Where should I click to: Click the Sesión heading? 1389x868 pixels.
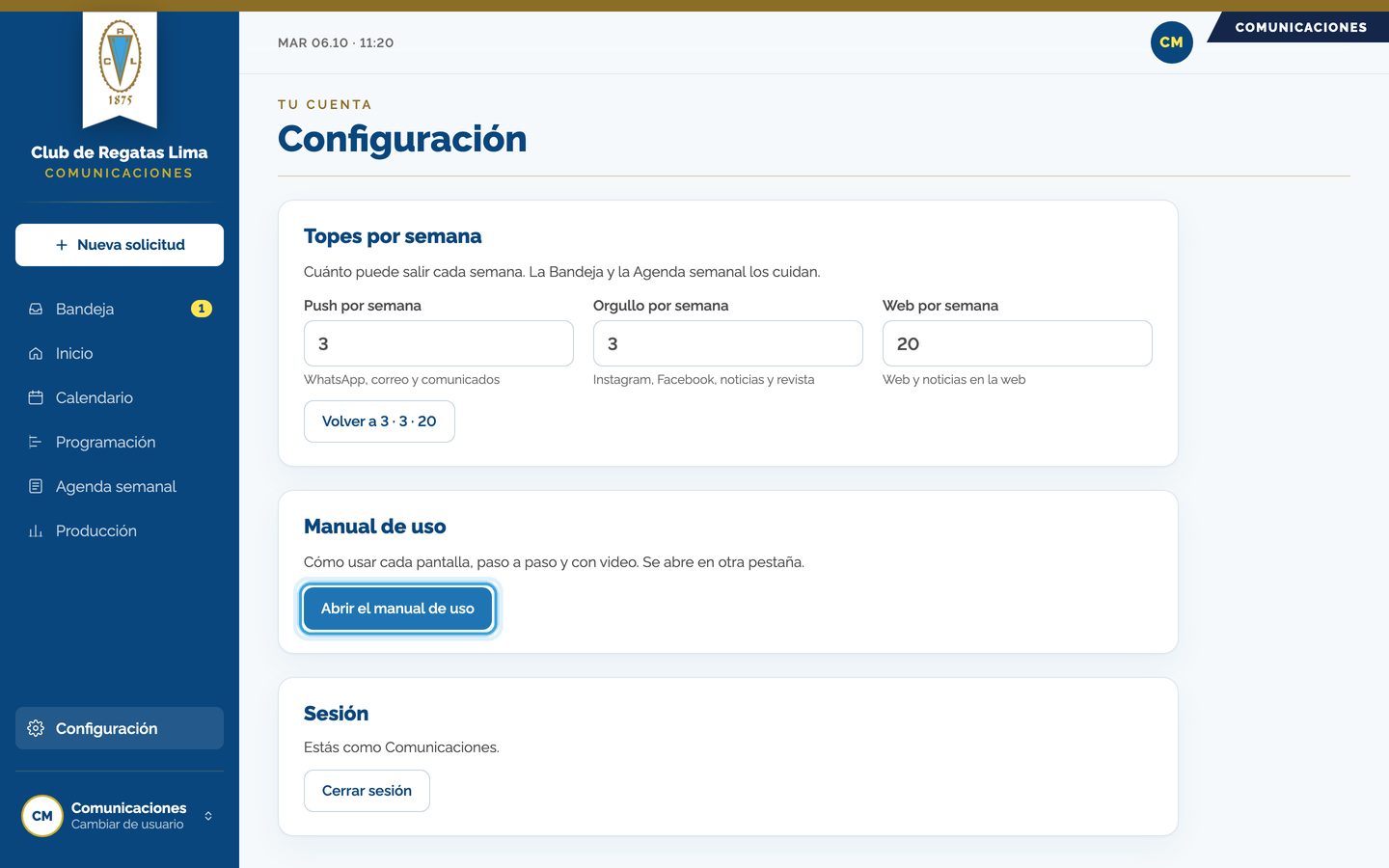[x=336, y=714]
